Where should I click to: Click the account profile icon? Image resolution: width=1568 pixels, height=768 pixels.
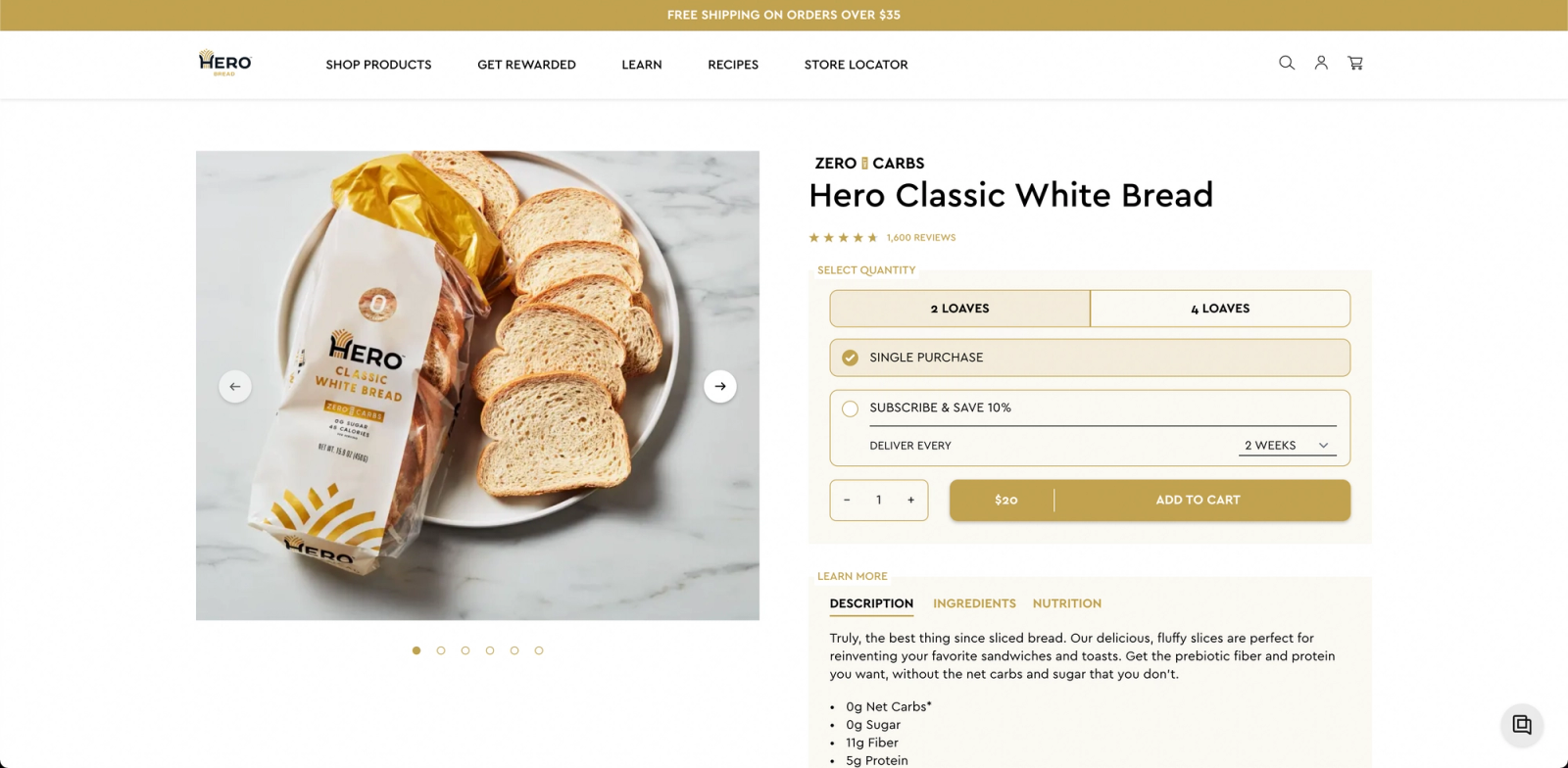(1321, 63)
